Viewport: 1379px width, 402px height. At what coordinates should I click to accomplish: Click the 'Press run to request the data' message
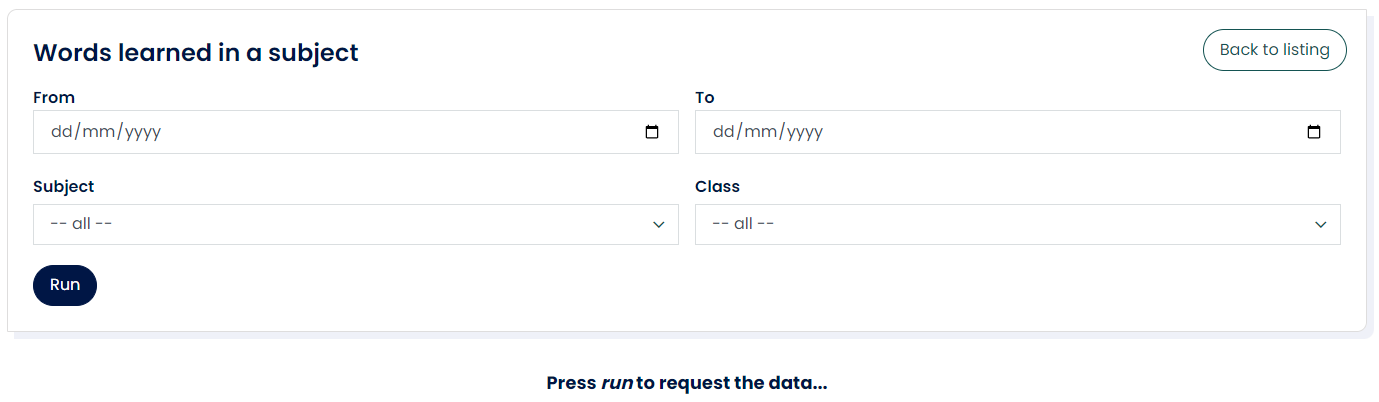(x=687, y=383)
